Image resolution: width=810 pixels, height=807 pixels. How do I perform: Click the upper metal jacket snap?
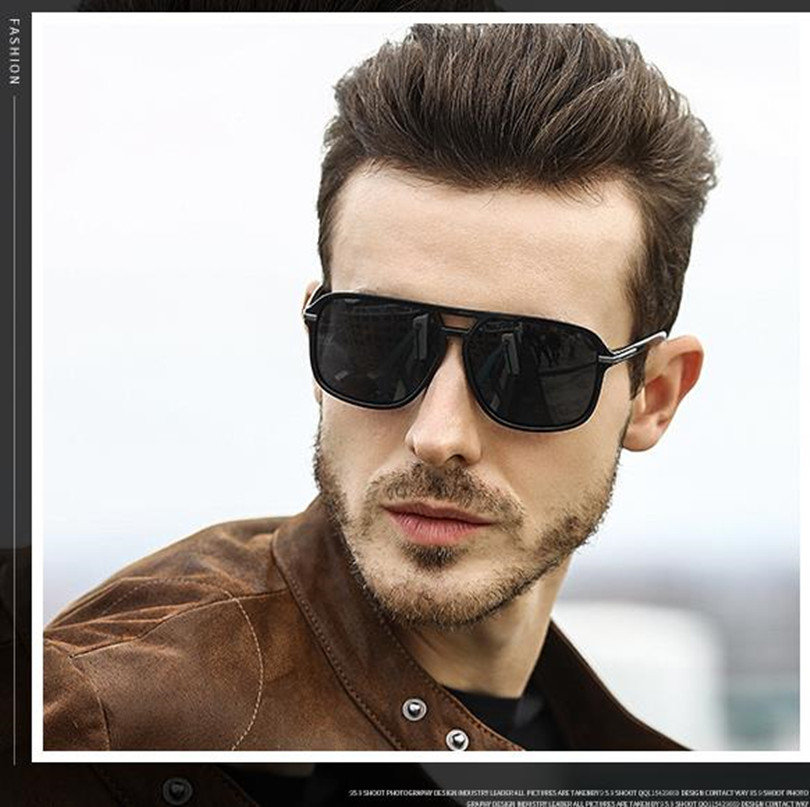(413, 708)
